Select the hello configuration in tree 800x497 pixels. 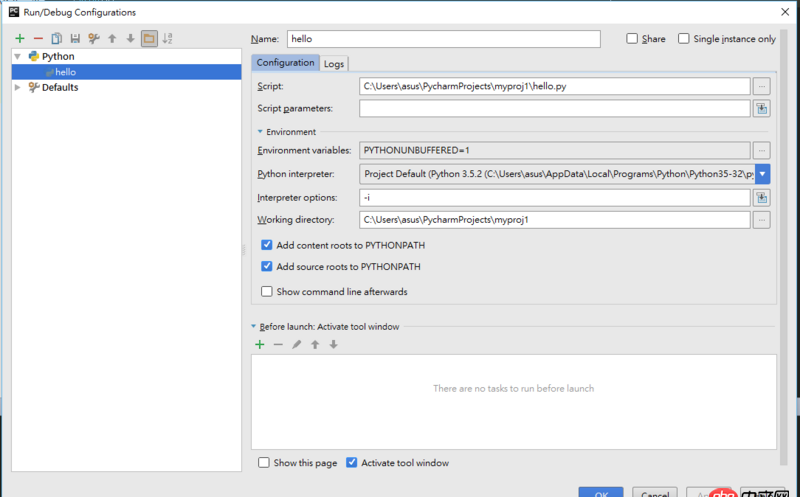pyautogui.click(x=127, y=72)
